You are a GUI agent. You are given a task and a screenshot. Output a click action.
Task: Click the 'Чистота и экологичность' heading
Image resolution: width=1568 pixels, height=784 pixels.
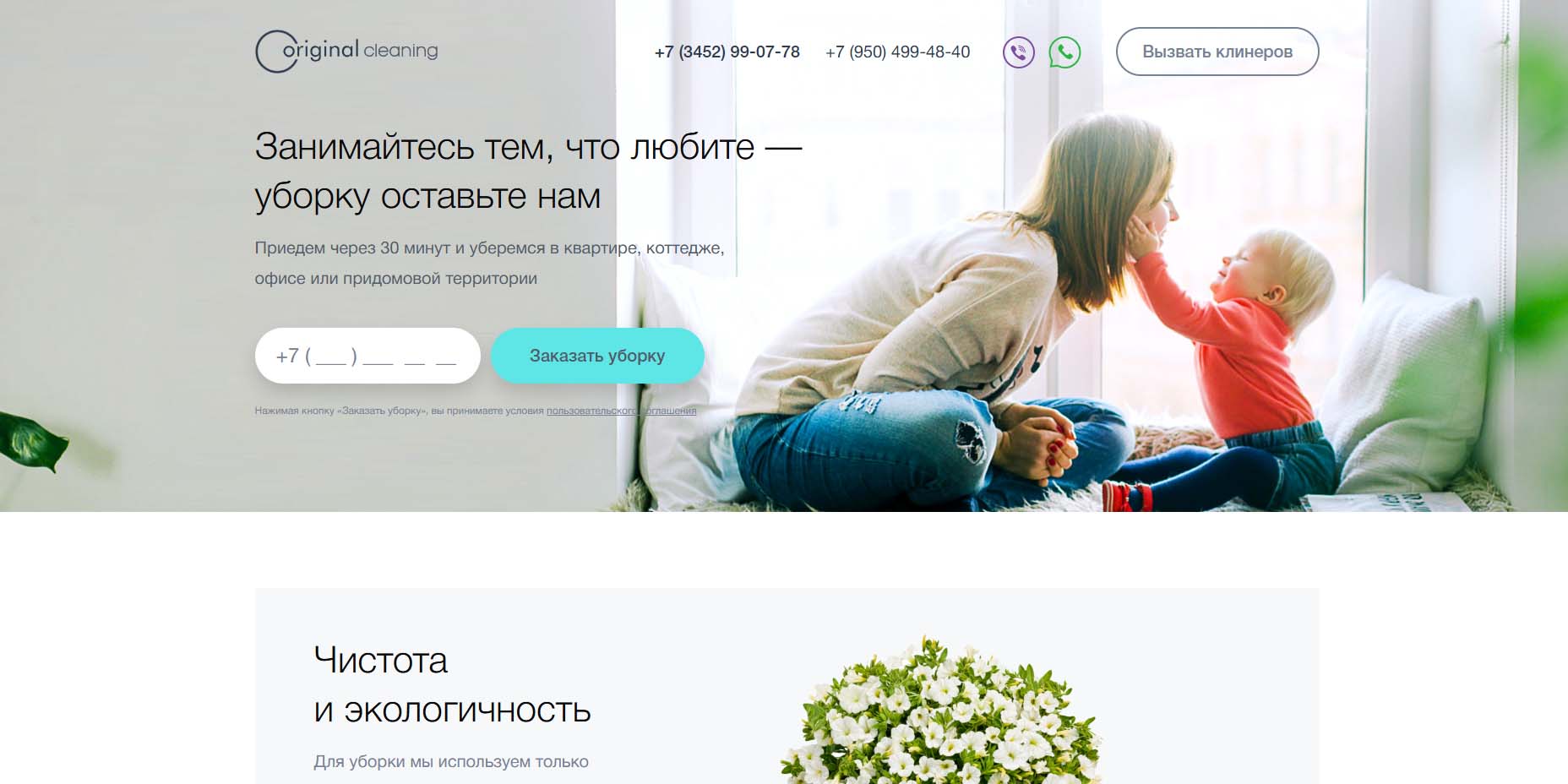tap(452, 685)
